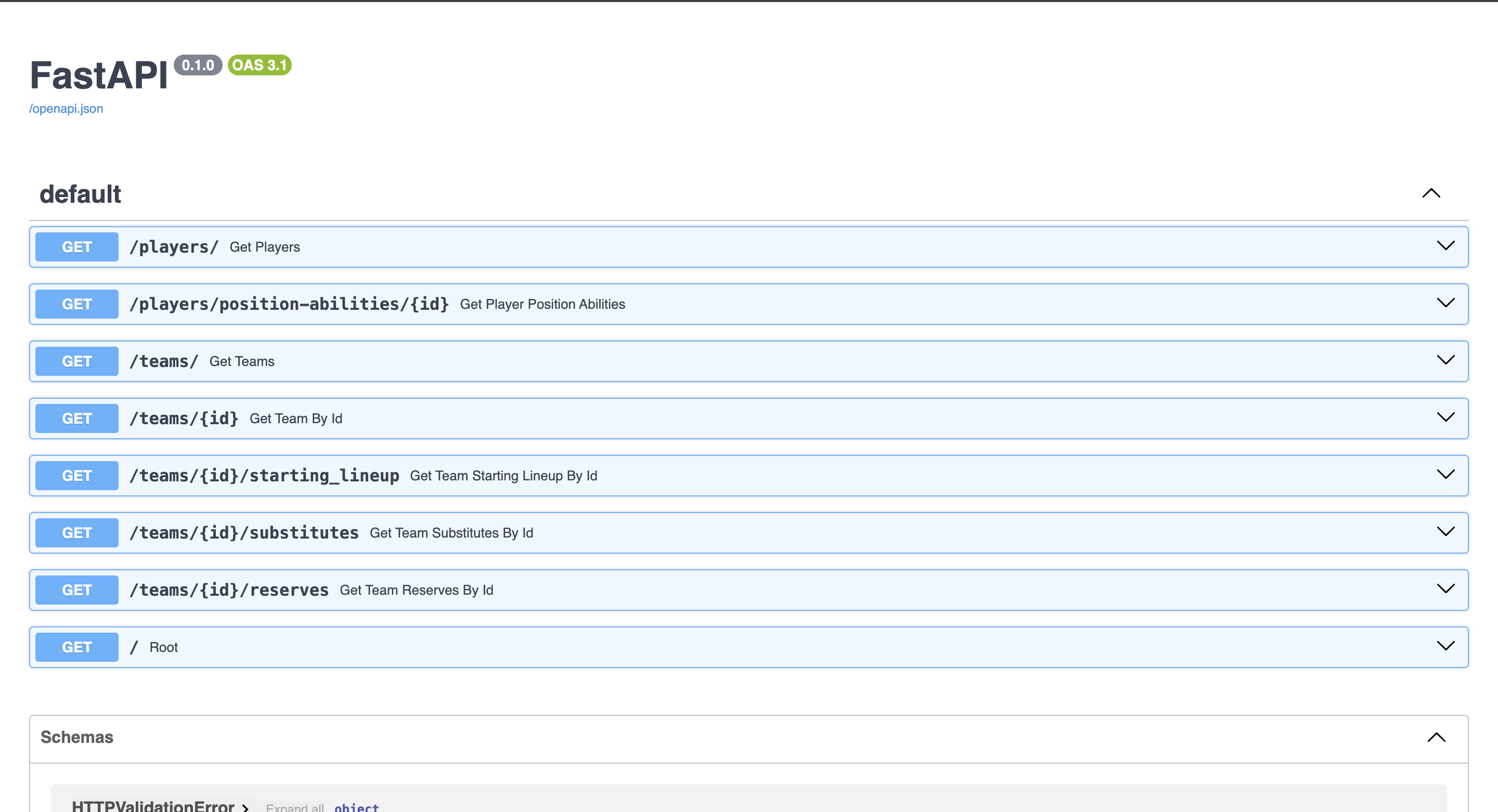Collapse the Schemas section chevron
This screenshot has width=1498, height=812.
click(x=1436, y=738)
